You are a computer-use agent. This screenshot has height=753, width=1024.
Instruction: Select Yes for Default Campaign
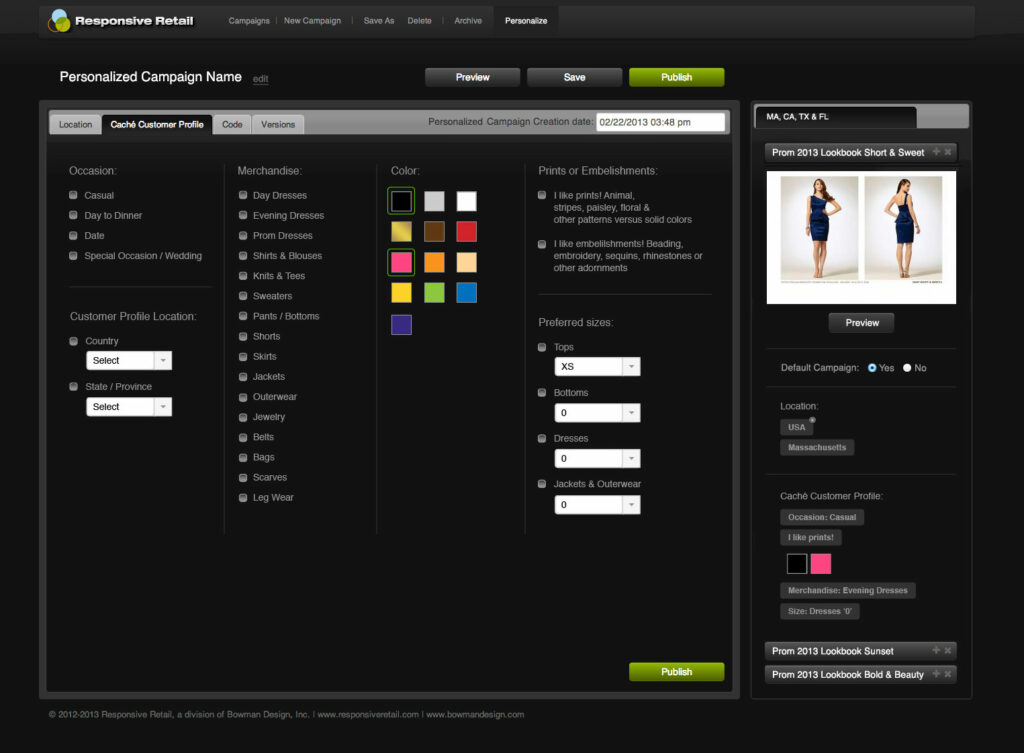(x=872, y=368)
